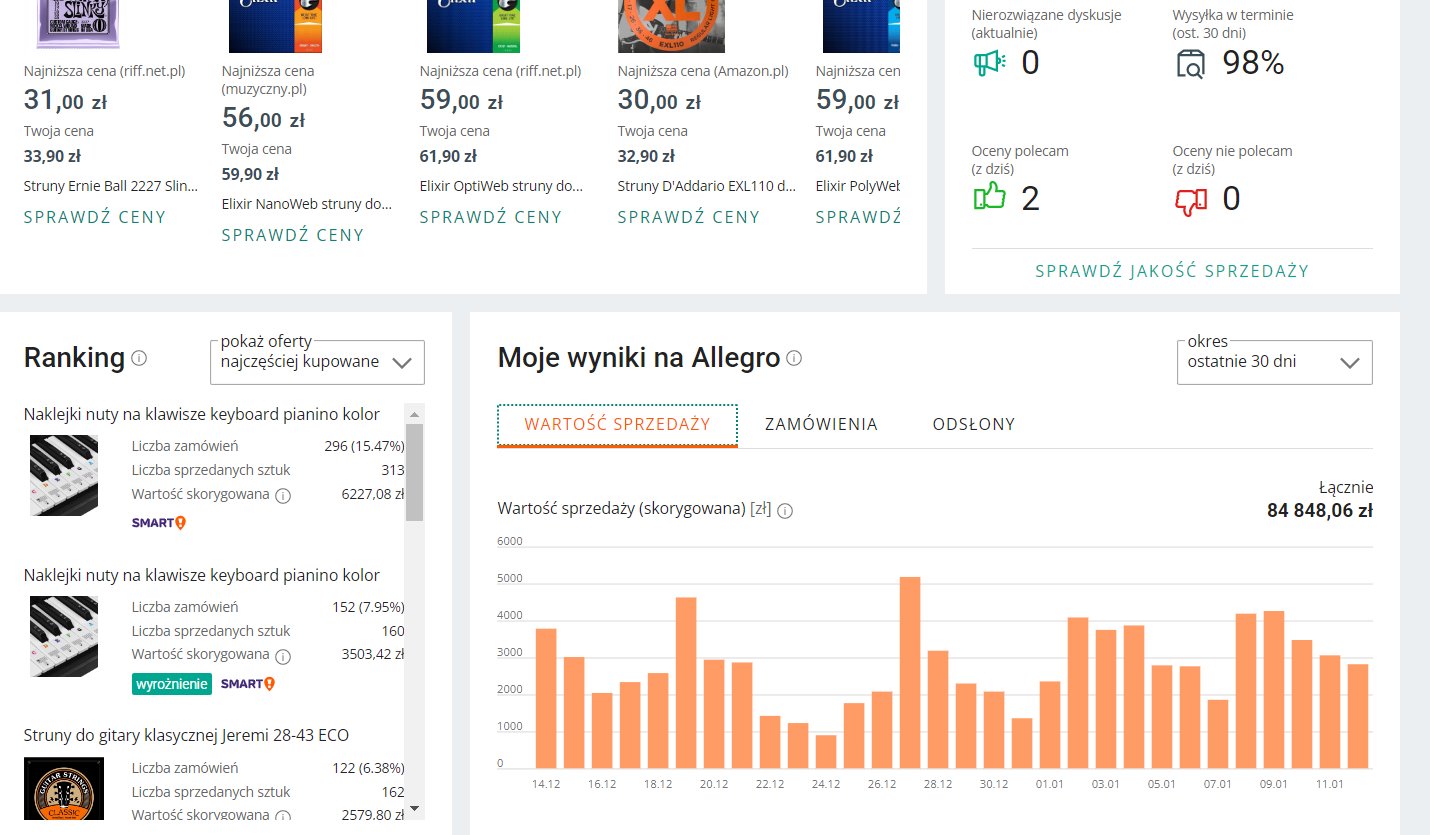Select the Wartość sprzedaży tab
The width and height of the screenshot is (1430, 835).
coord(617,424)
